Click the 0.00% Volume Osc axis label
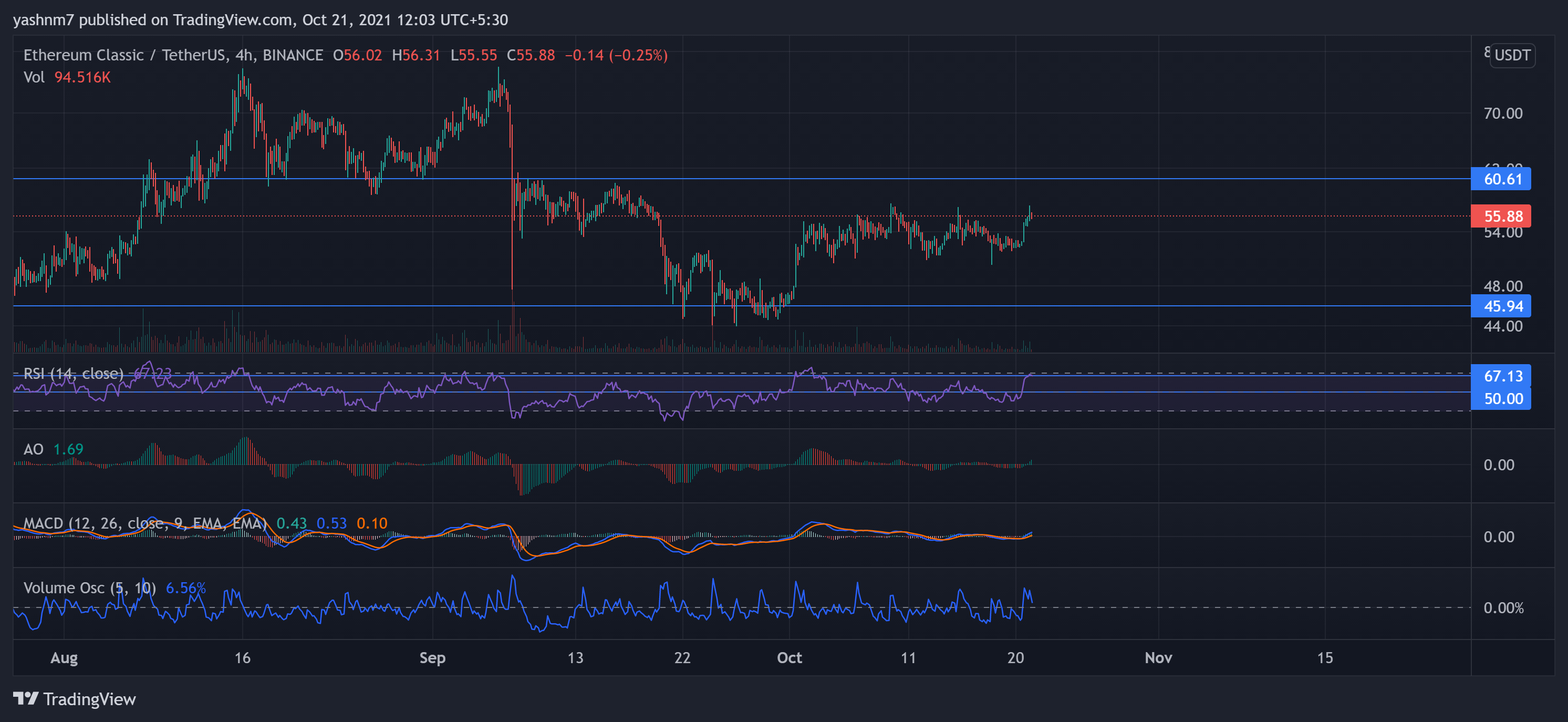Screen dimensions: 1568x722 point(1503,608)
